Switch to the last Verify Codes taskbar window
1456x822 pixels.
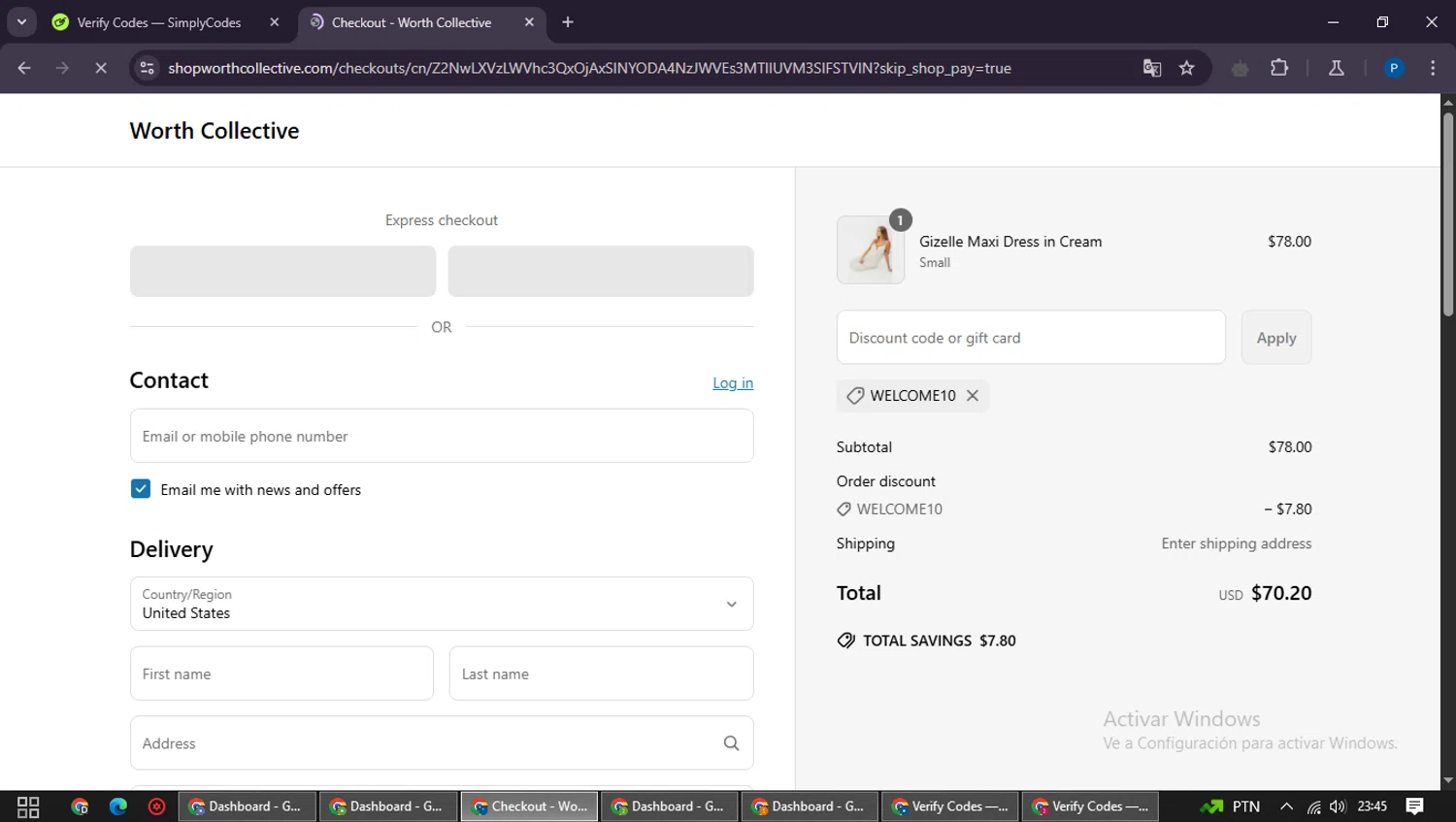[x=1091, y=806]
